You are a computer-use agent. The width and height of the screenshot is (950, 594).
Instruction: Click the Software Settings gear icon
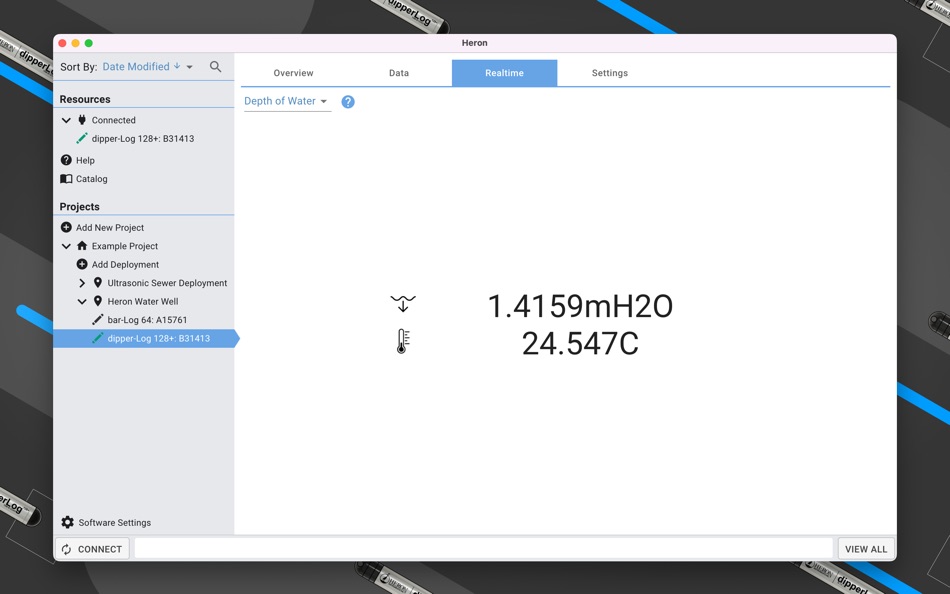coord(67,522)
